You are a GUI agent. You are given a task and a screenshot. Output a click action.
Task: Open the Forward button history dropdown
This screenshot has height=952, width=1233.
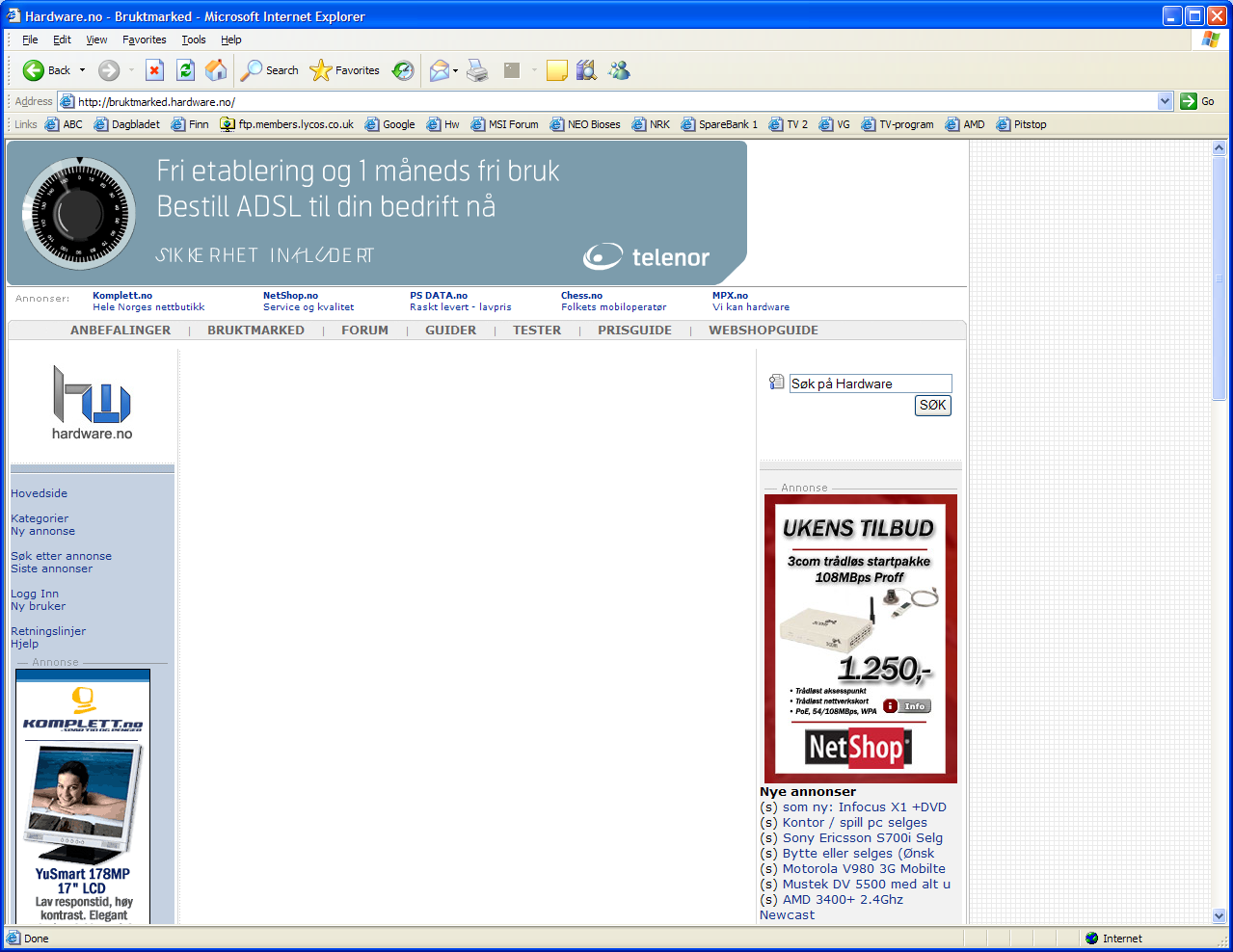131,70
